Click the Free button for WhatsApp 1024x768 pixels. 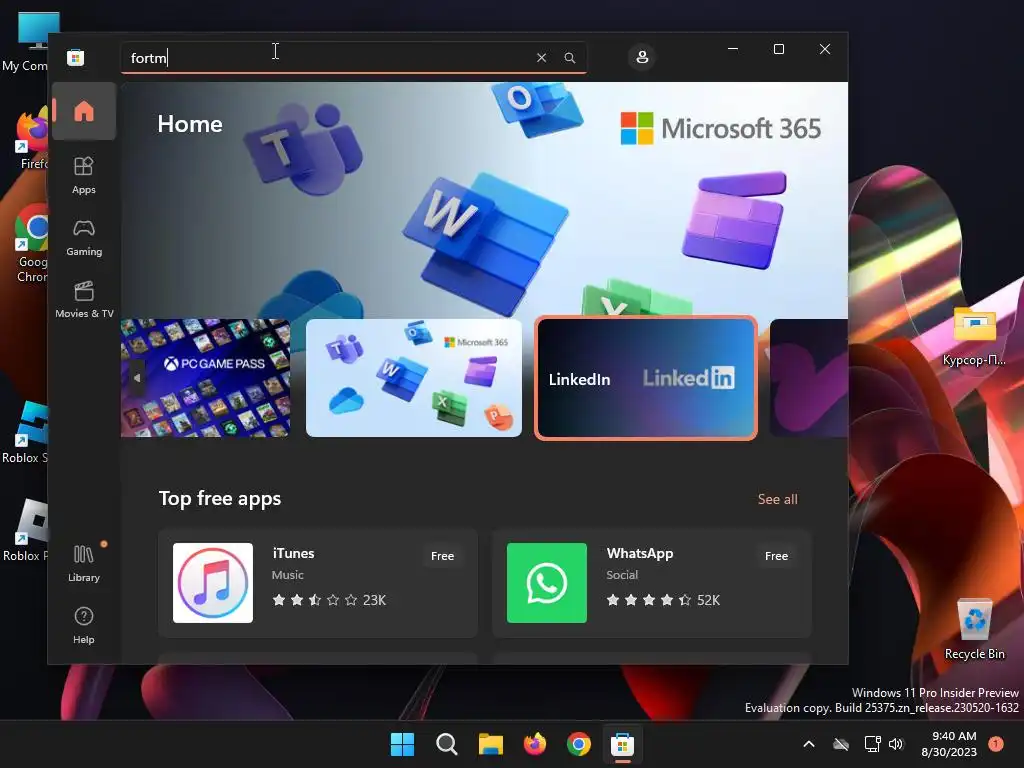[776, 556]
